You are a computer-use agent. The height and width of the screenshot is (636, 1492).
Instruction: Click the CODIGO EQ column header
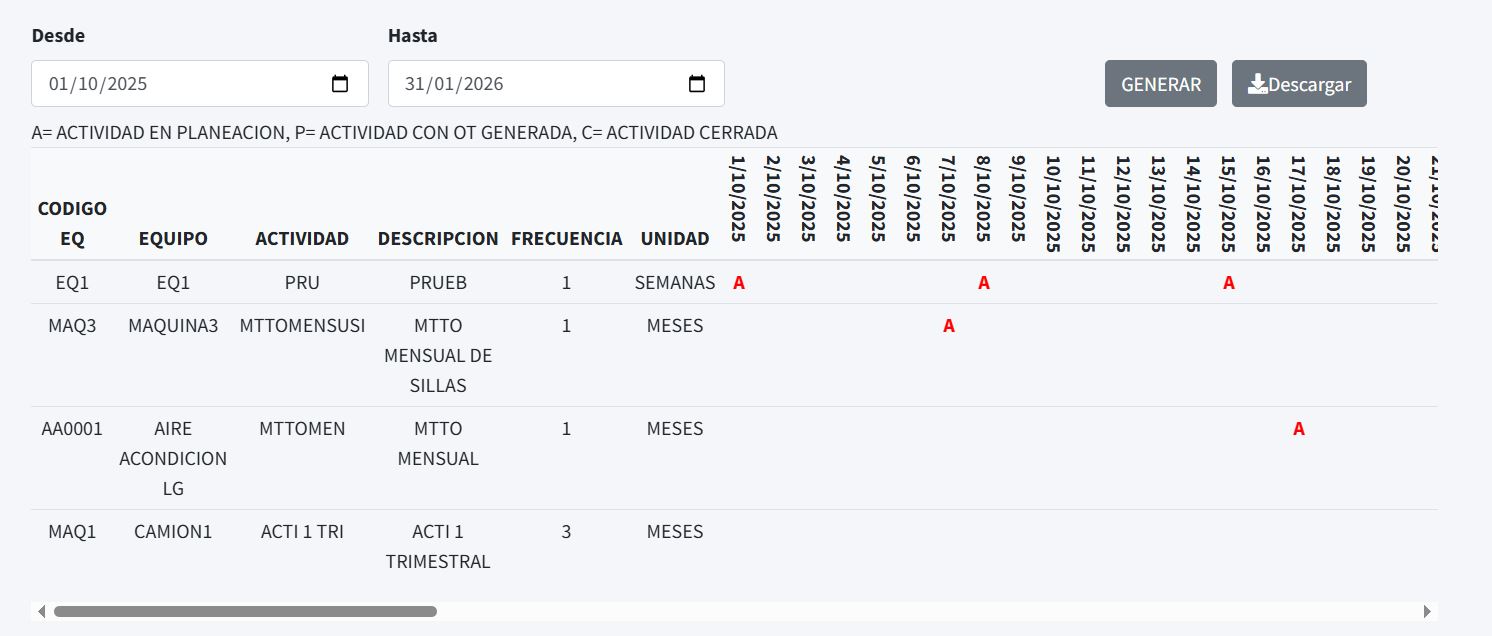click(x=72, y=223)
